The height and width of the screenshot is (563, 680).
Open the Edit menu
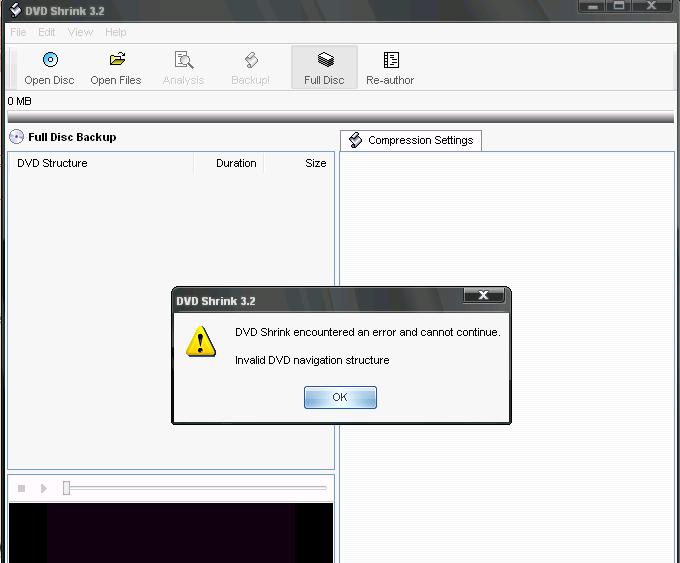tap(46, 32)
